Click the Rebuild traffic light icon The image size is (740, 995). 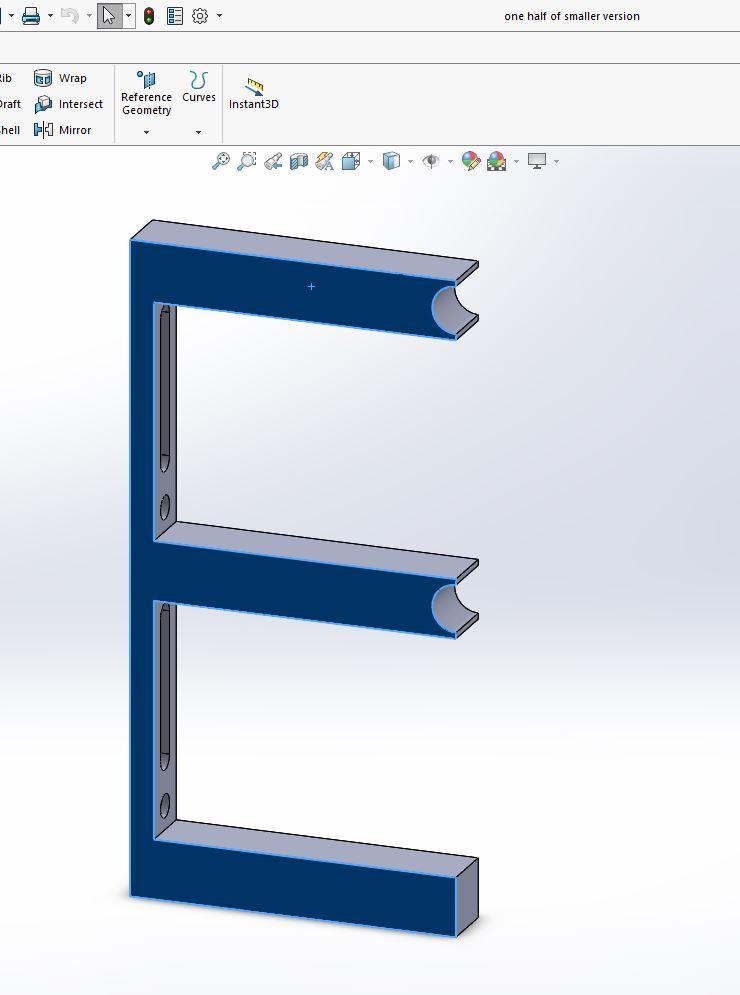point(149,16)
